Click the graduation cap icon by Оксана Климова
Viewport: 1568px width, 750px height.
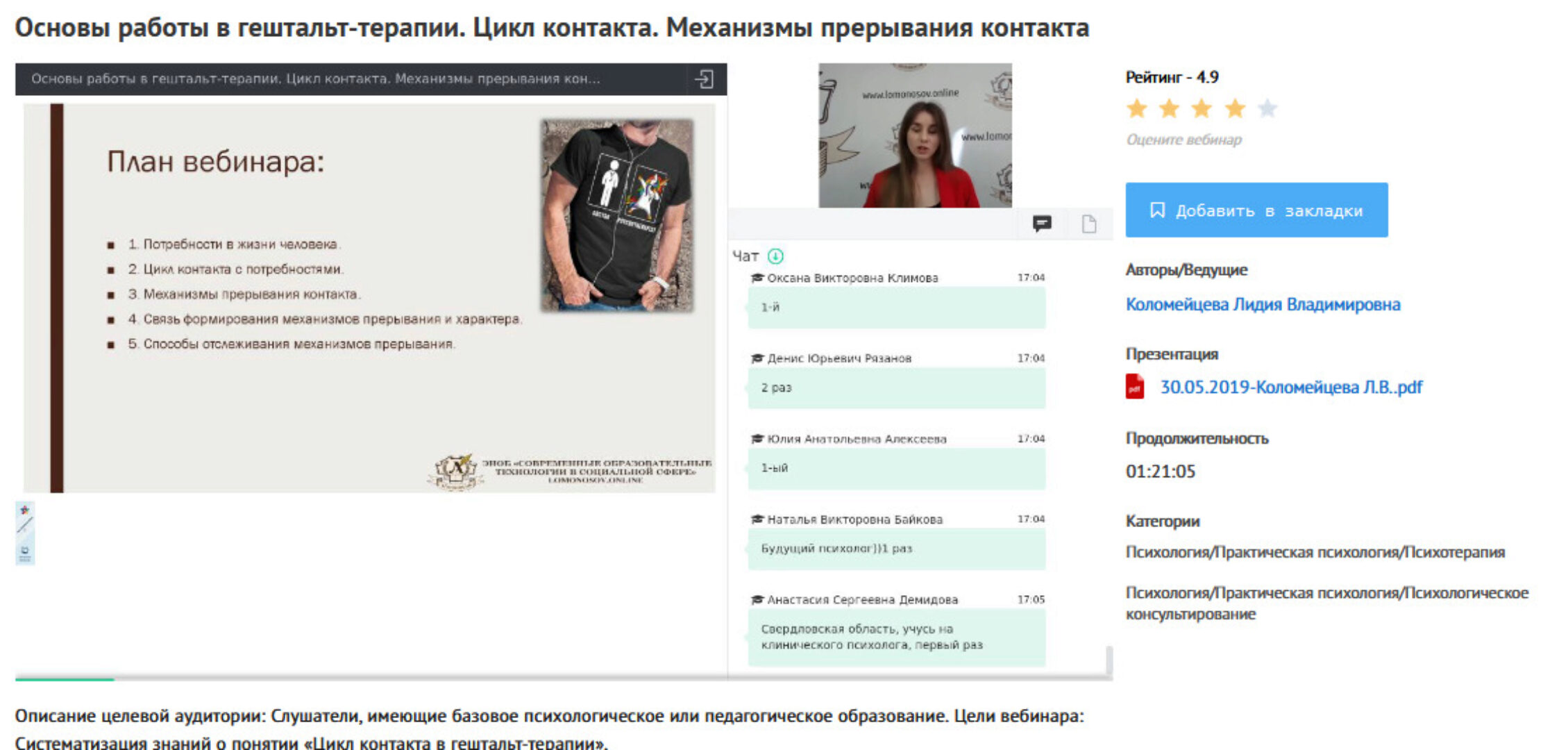click(758, 277)
